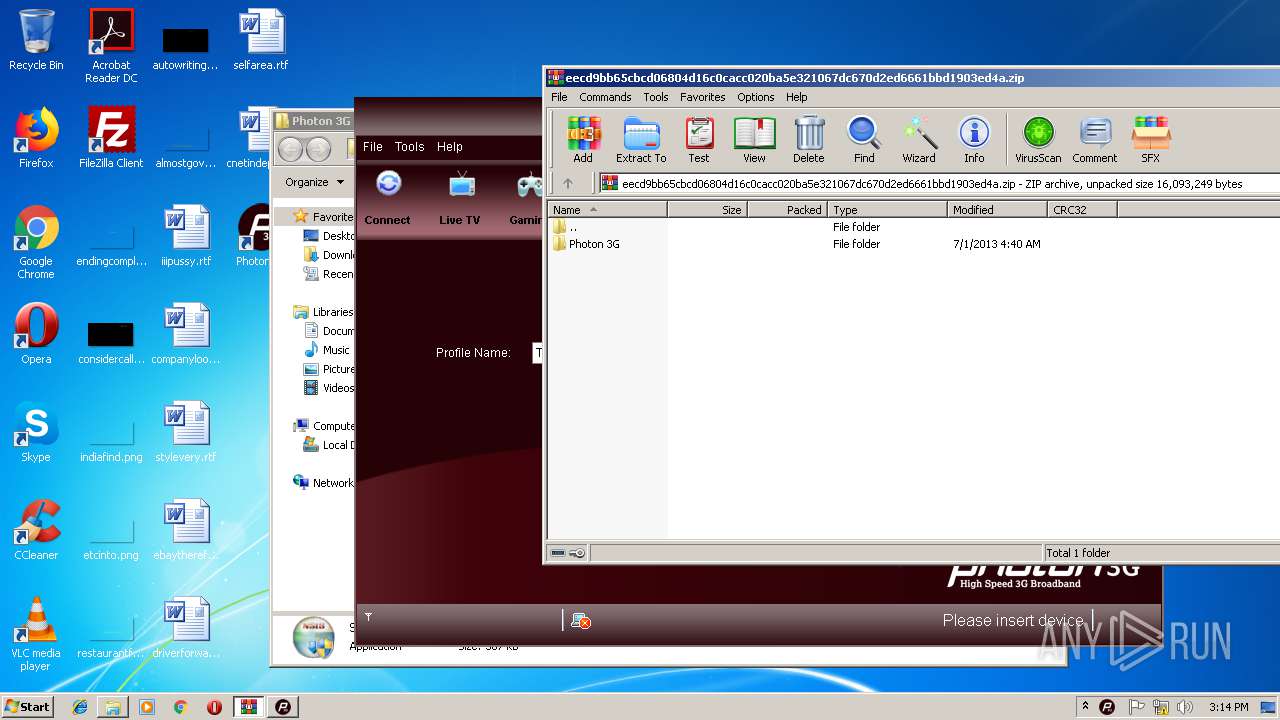
Task: Open WinRAR File menu
Action: tap(559, 97)
